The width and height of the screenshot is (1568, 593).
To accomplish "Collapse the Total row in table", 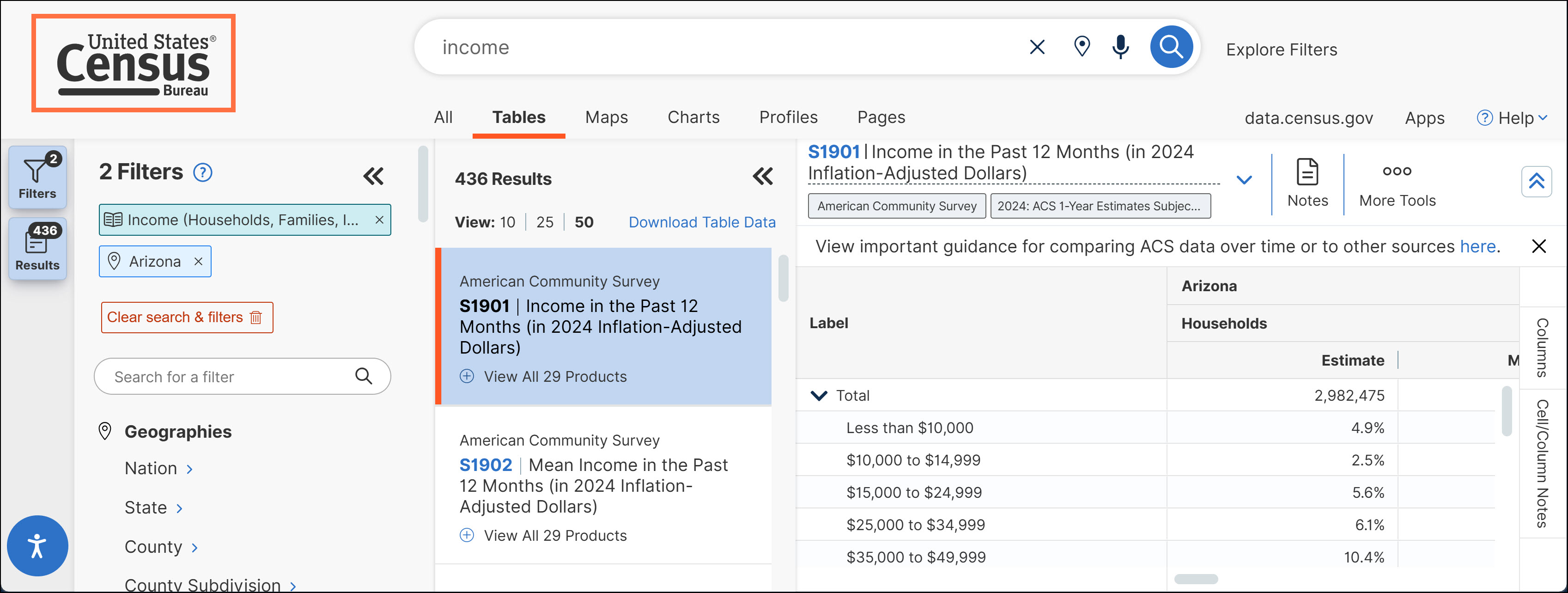I will (x=819, y=396).
